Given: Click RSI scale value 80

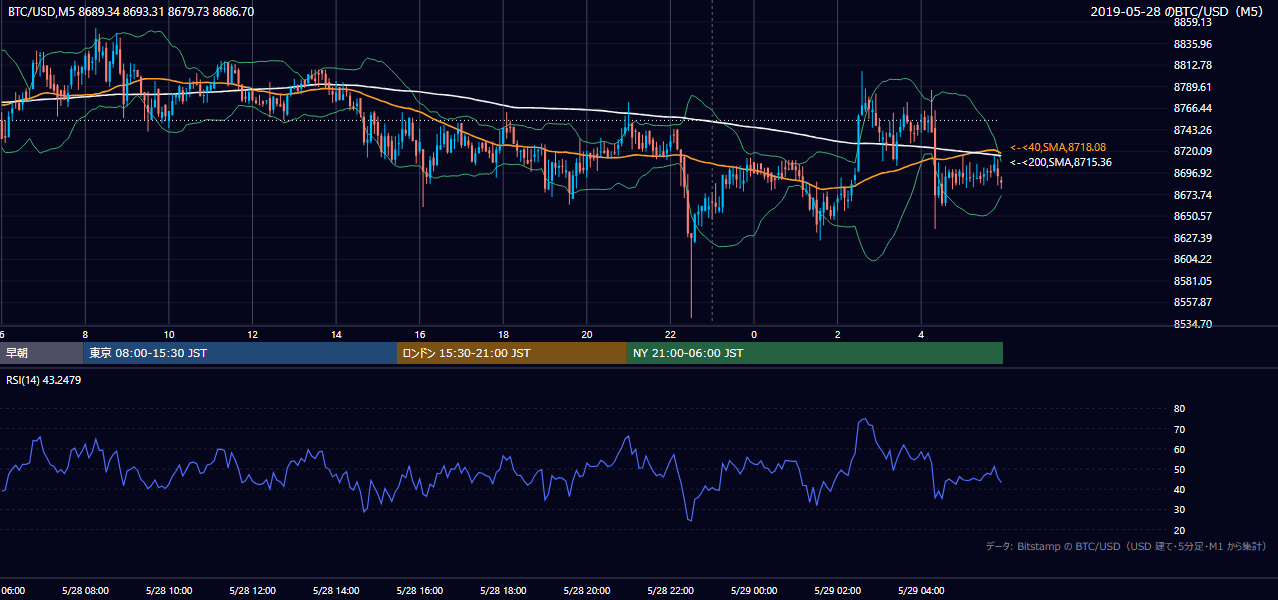Looking at the screenshot, I should pos(1179,409).
